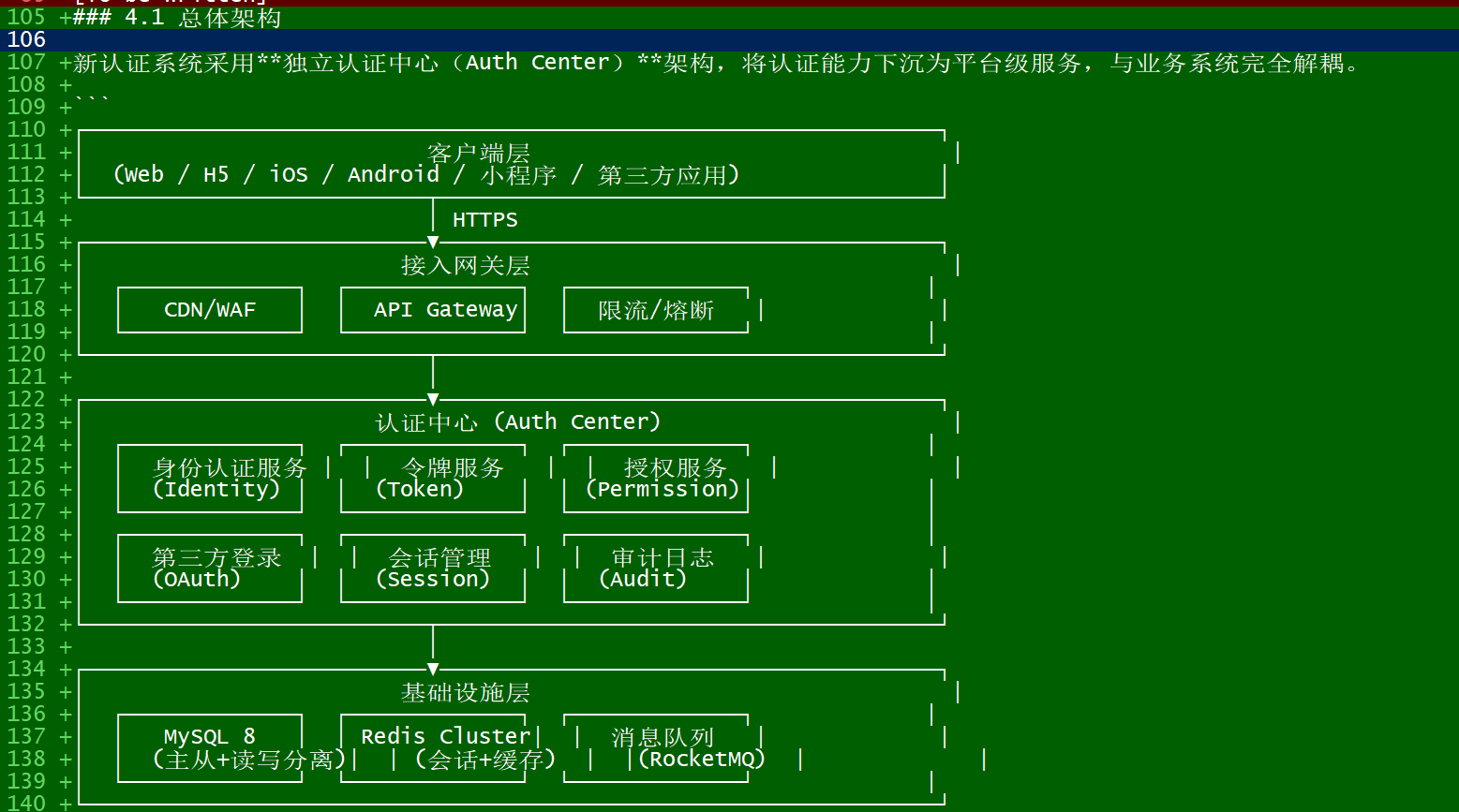Click the "CDN/WAF" box
The height and width of the screenshot is (812, 1459).
pyautogui.click(x=210, y=310)
